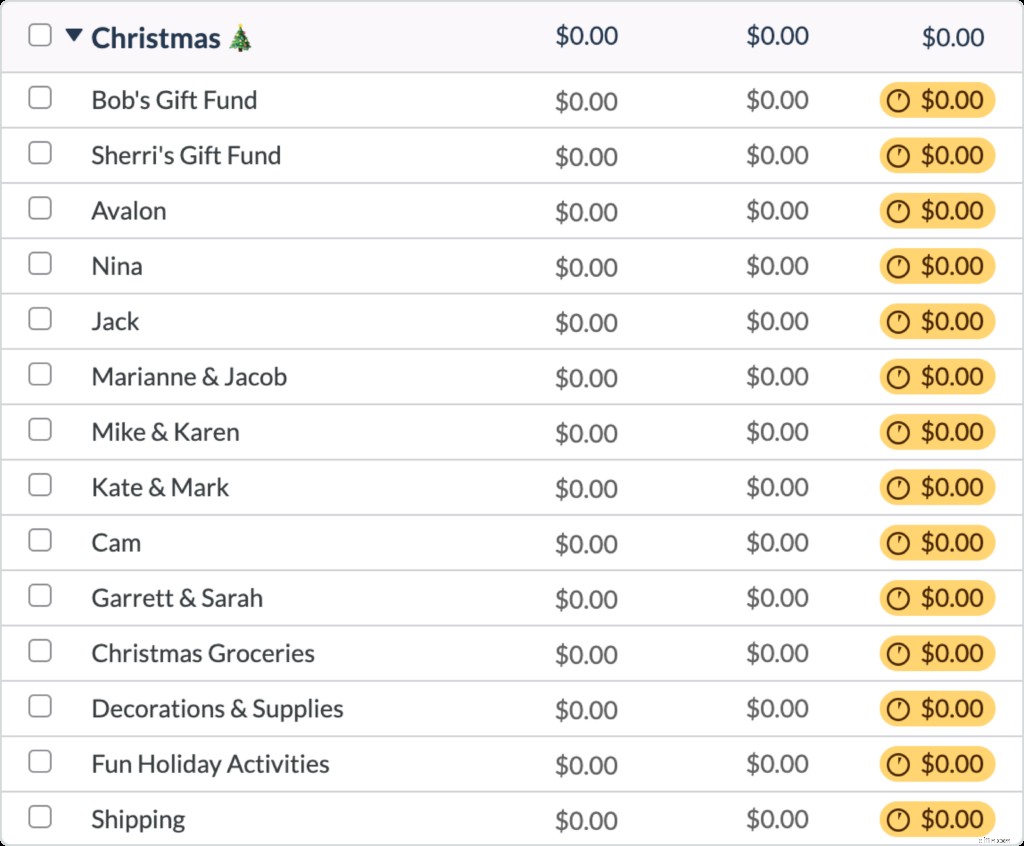The image size is (1024, 846).
Task: Click the Marianne & Jacob category name
Action: point(188,377)
